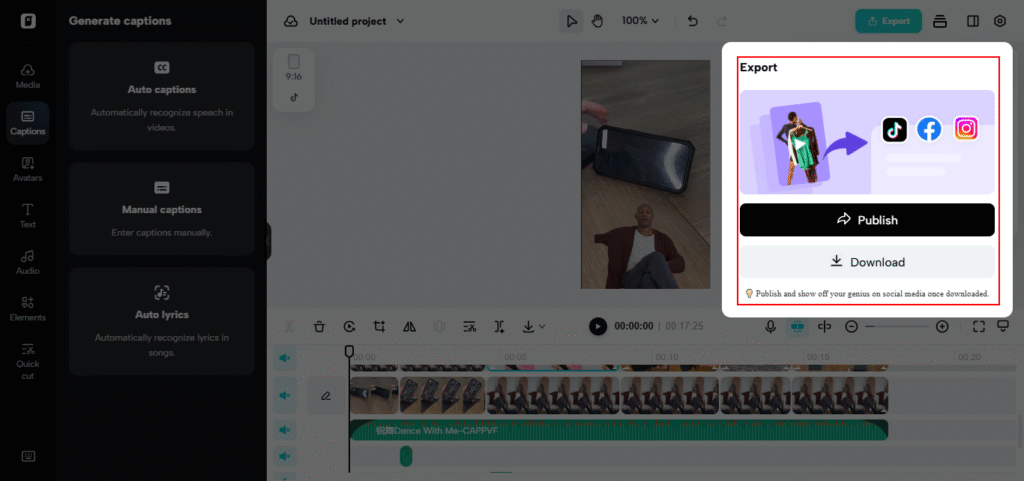Toggle the preview axis split icon
Image resolution: width=1024 pixels, height=481 pixels.
pos(824,326)
